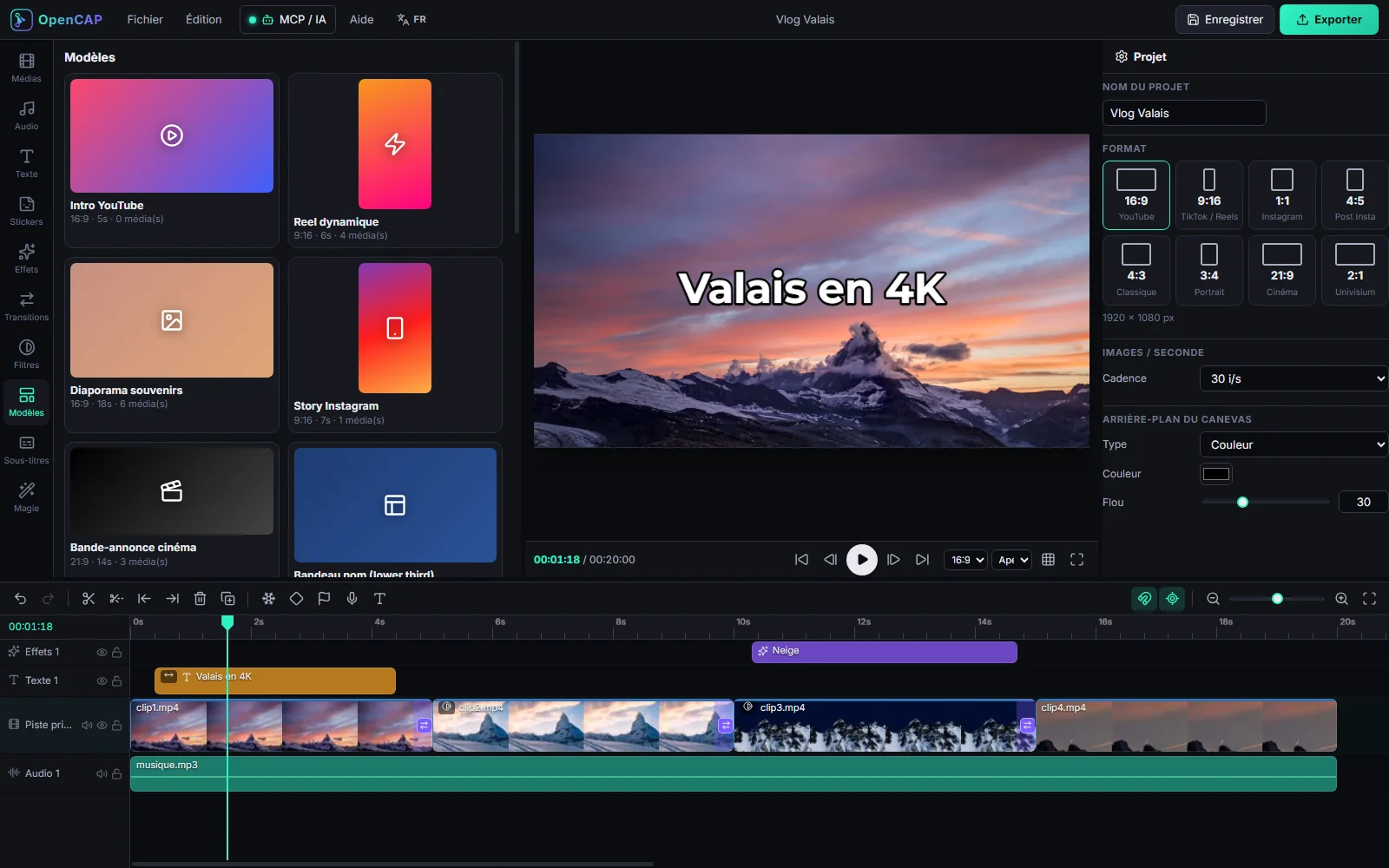Lock the Texte 1 track
1389x868 pixels.
[x=116, y=681]
